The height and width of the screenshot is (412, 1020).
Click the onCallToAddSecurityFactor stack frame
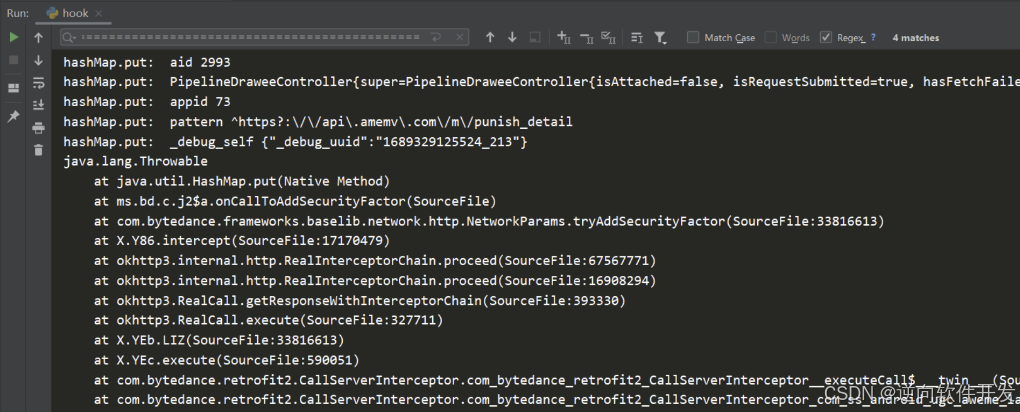pos(295,200)
